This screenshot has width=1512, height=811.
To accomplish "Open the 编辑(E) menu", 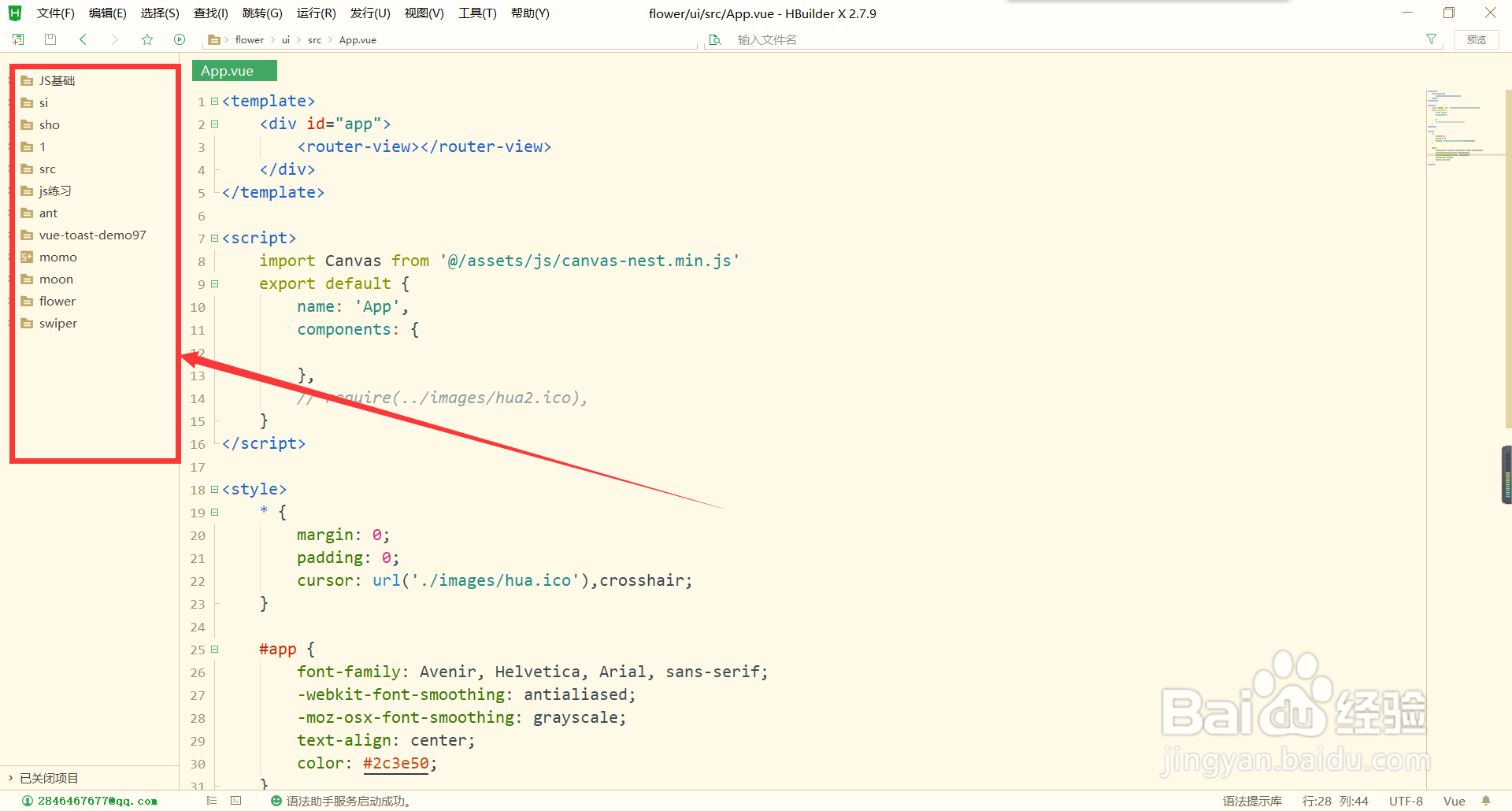I will pyautogui.click(x=107, y=13).
